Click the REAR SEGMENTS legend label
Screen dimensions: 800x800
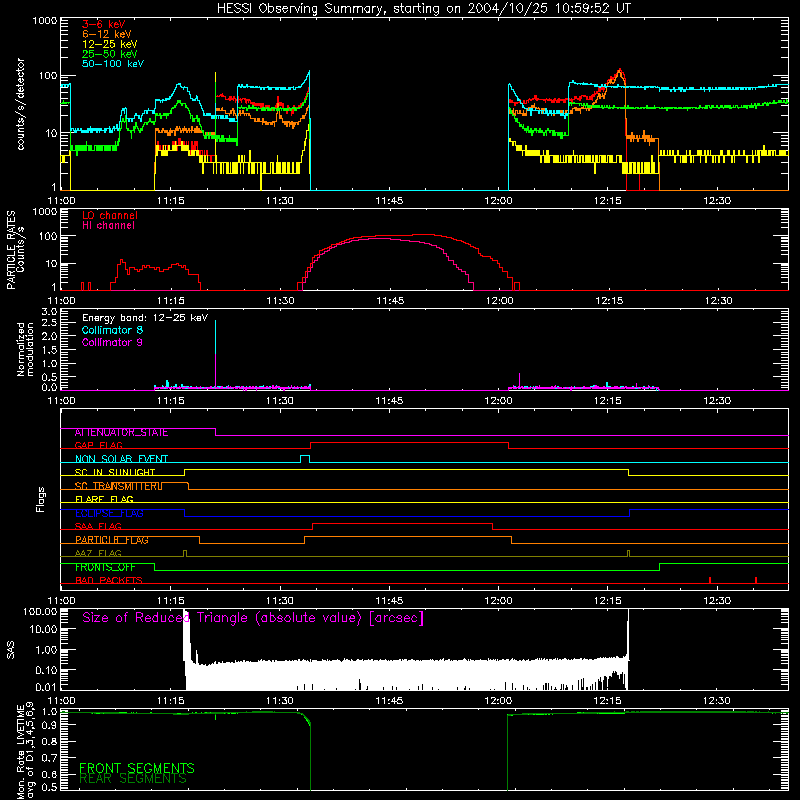133,779
